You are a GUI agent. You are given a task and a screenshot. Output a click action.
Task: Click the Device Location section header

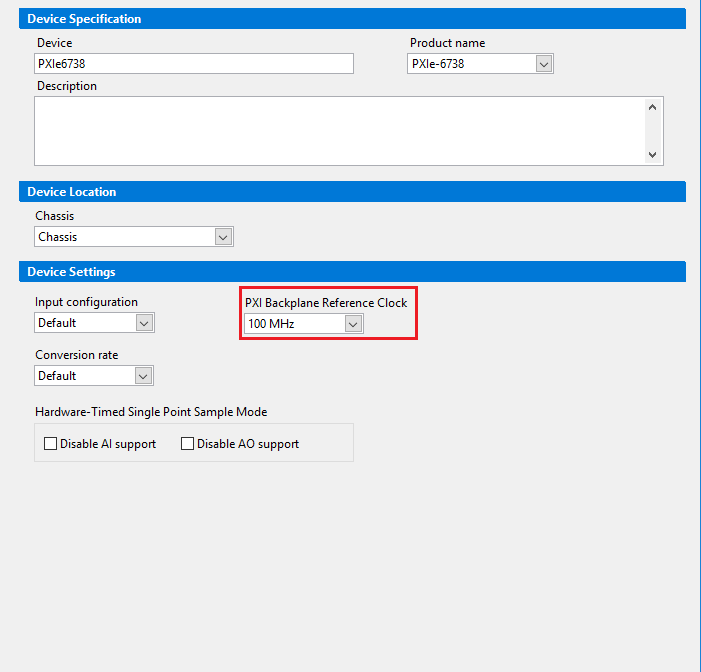coord(352,191)
